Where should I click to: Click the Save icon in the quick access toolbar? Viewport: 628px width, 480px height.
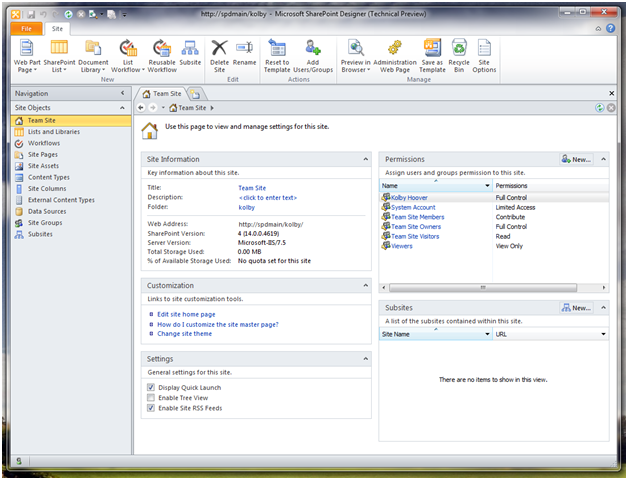click(31, 15)
